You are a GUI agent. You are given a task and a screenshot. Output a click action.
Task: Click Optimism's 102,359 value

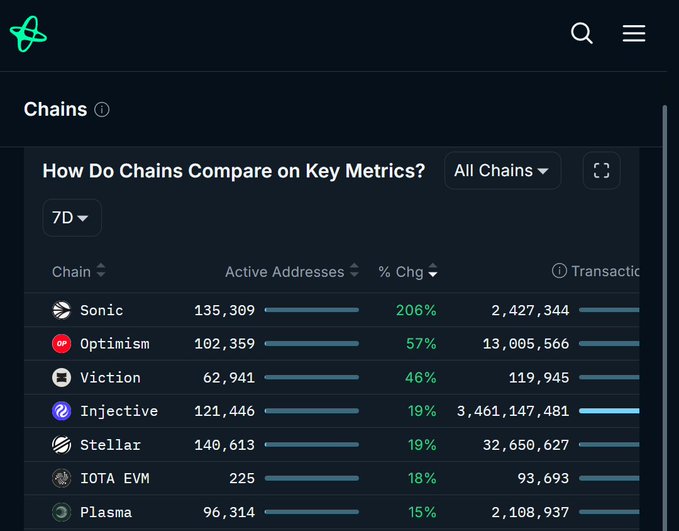[224, 344]
